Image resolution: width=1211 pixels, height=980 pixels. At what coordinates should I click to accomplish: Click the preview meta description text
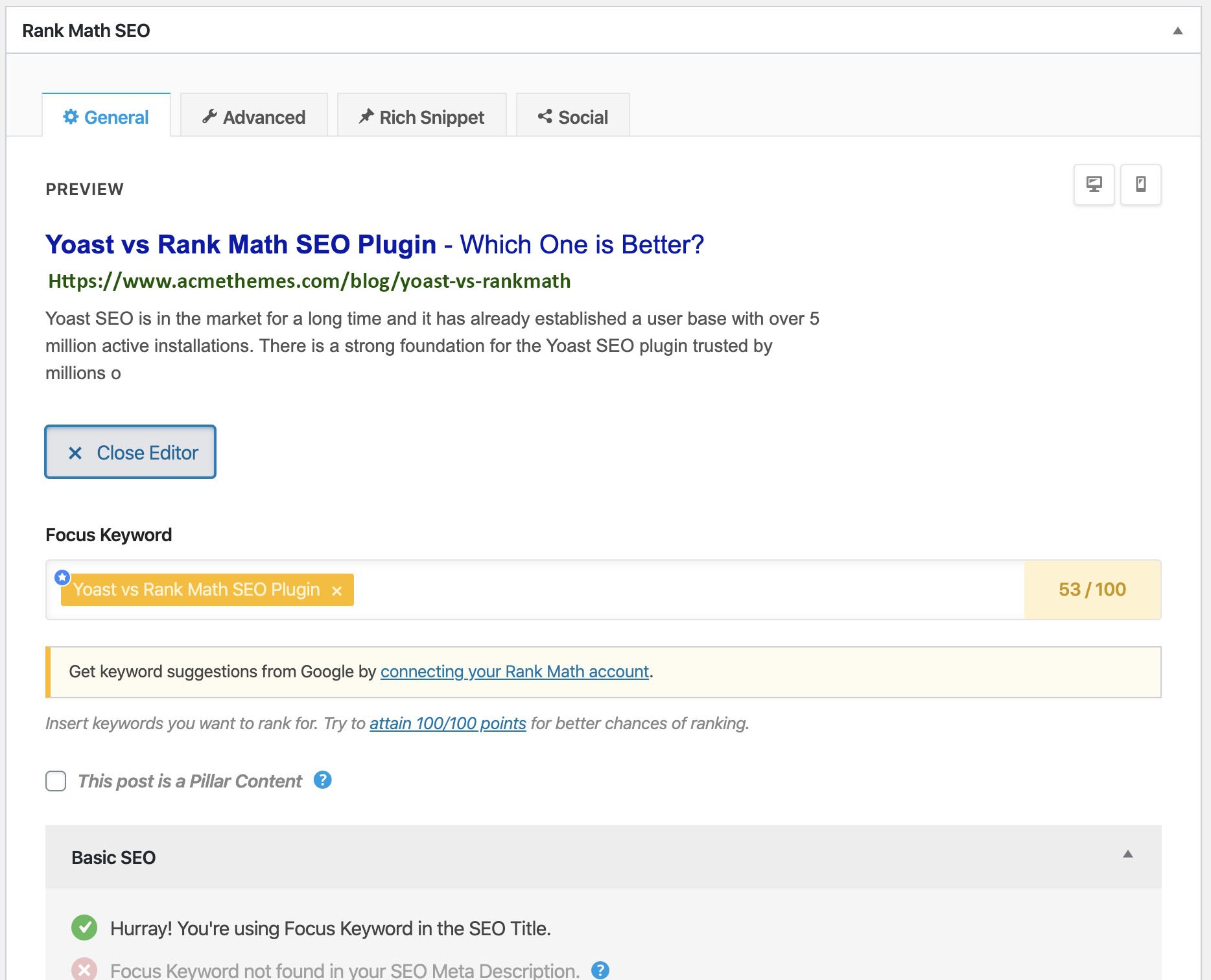(432, 345)
